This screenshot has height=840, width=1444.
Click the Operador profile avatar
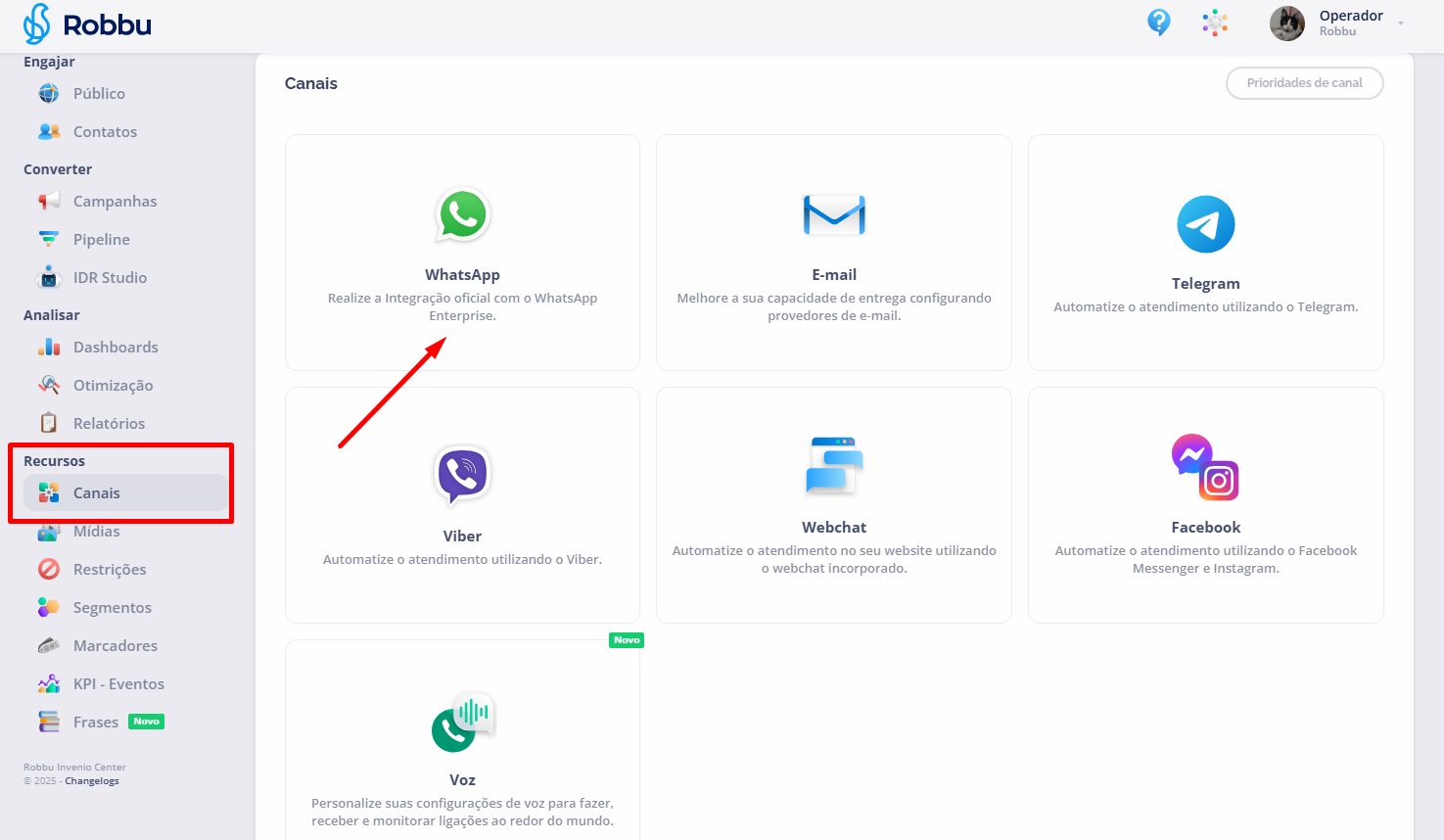[1286, 23]
